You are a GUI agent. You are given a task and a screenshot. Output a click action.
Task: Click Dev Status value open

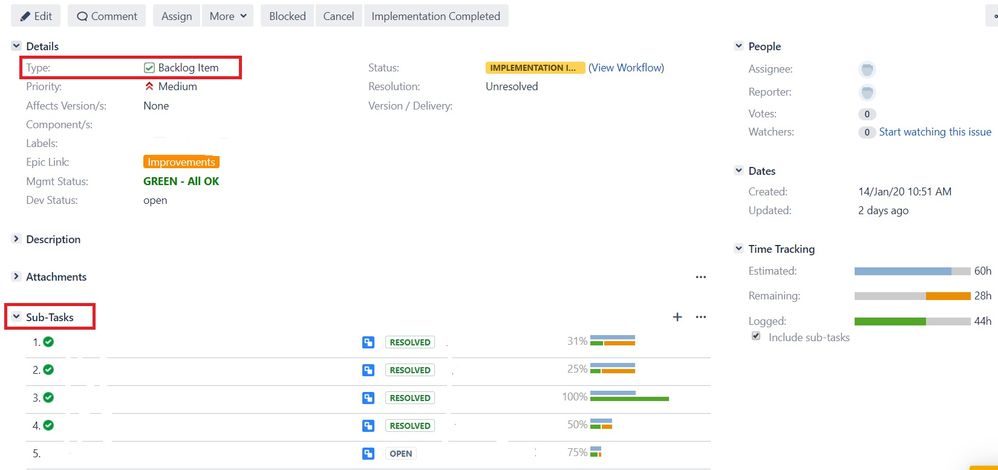[x=155, y=200]
